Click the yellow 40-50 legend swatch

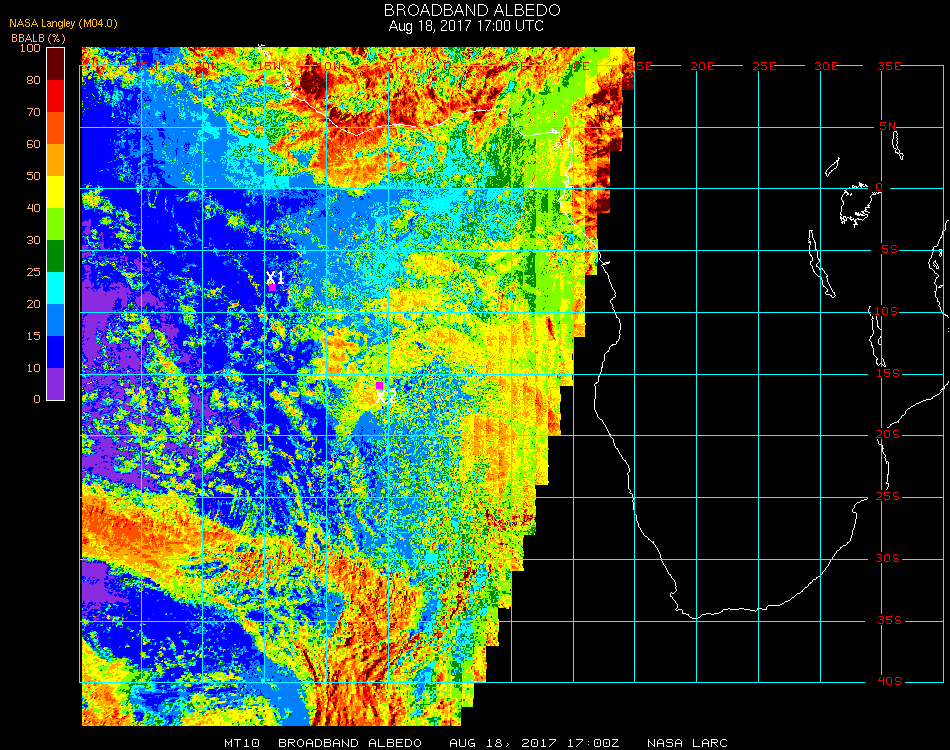tap(56, 192)
